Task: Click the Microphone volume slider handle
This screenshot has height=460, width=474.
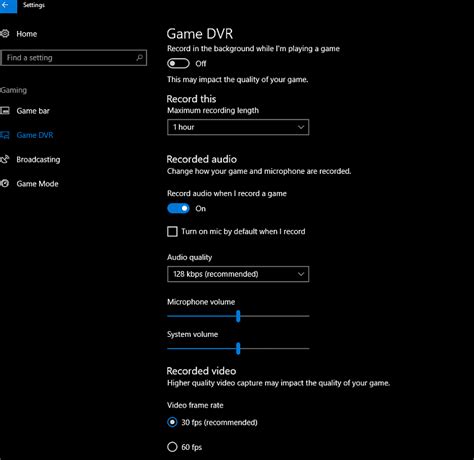Action: coord(238,316)
